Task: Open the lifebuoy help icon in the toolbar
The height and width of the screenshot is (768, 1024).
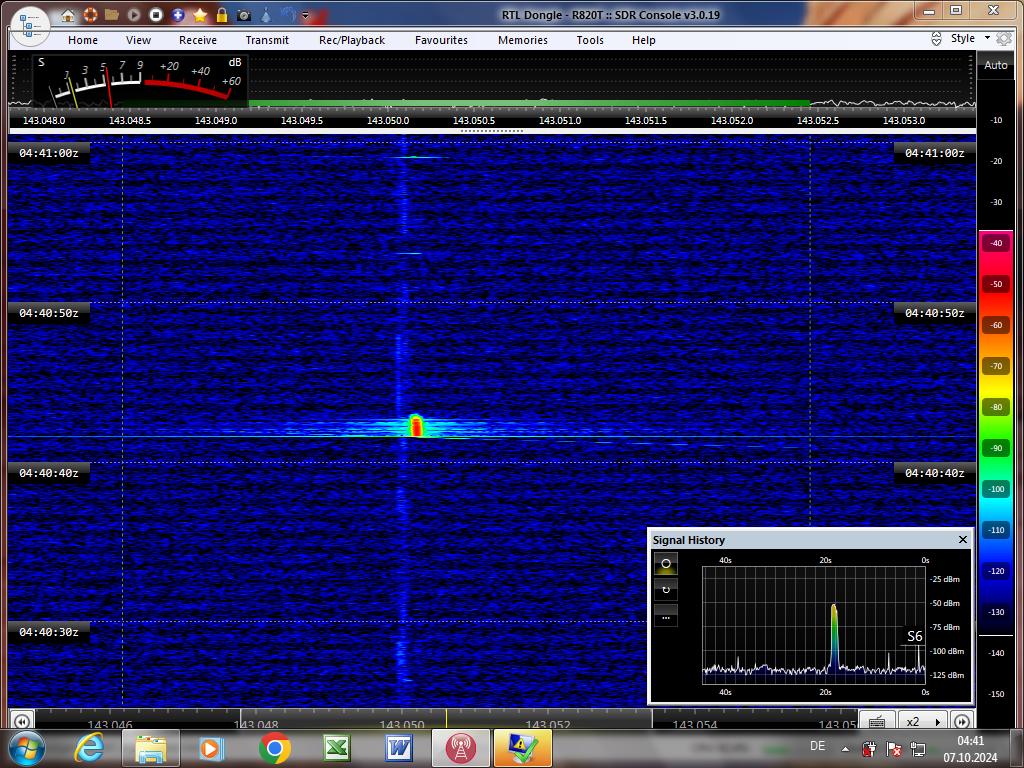Action: click(89, 14)
